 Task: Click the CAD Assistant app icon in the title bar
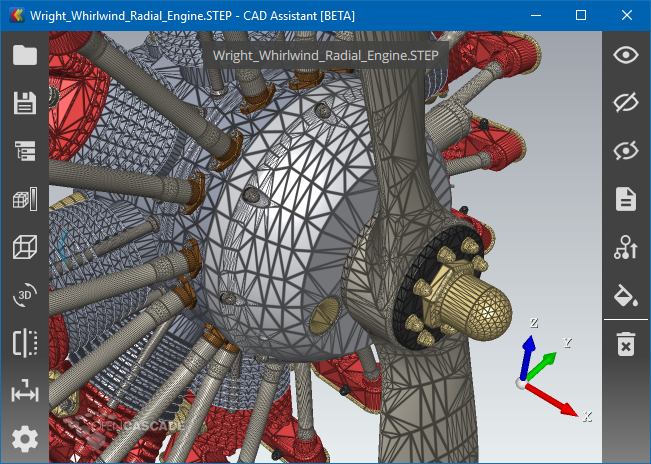point(17,16)
